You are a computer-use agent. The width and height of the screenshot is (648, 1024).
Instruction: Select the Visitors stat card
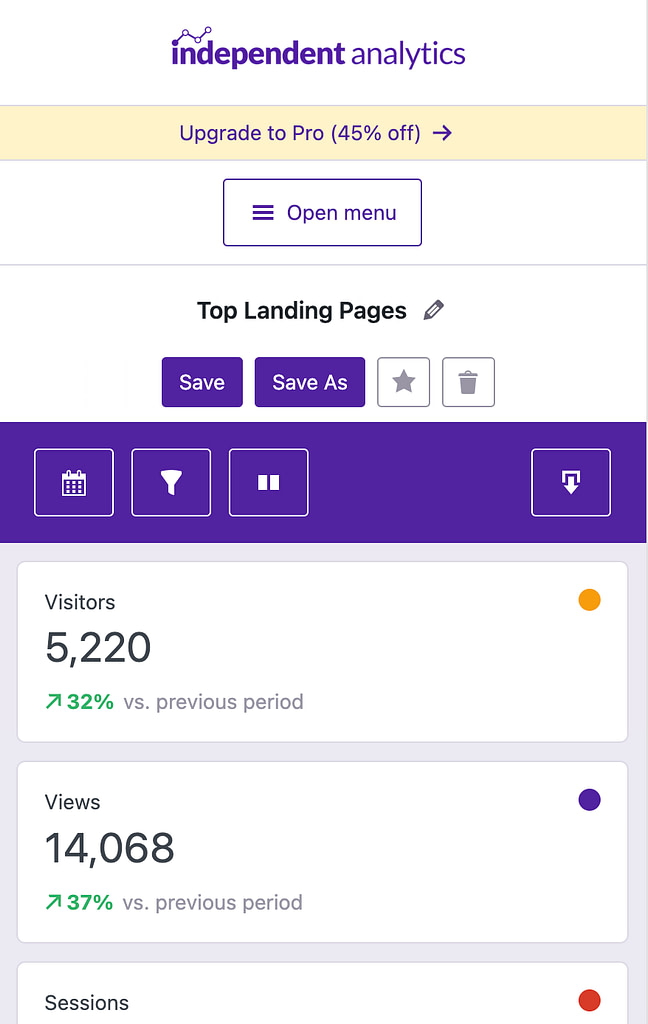pos(323,652)
